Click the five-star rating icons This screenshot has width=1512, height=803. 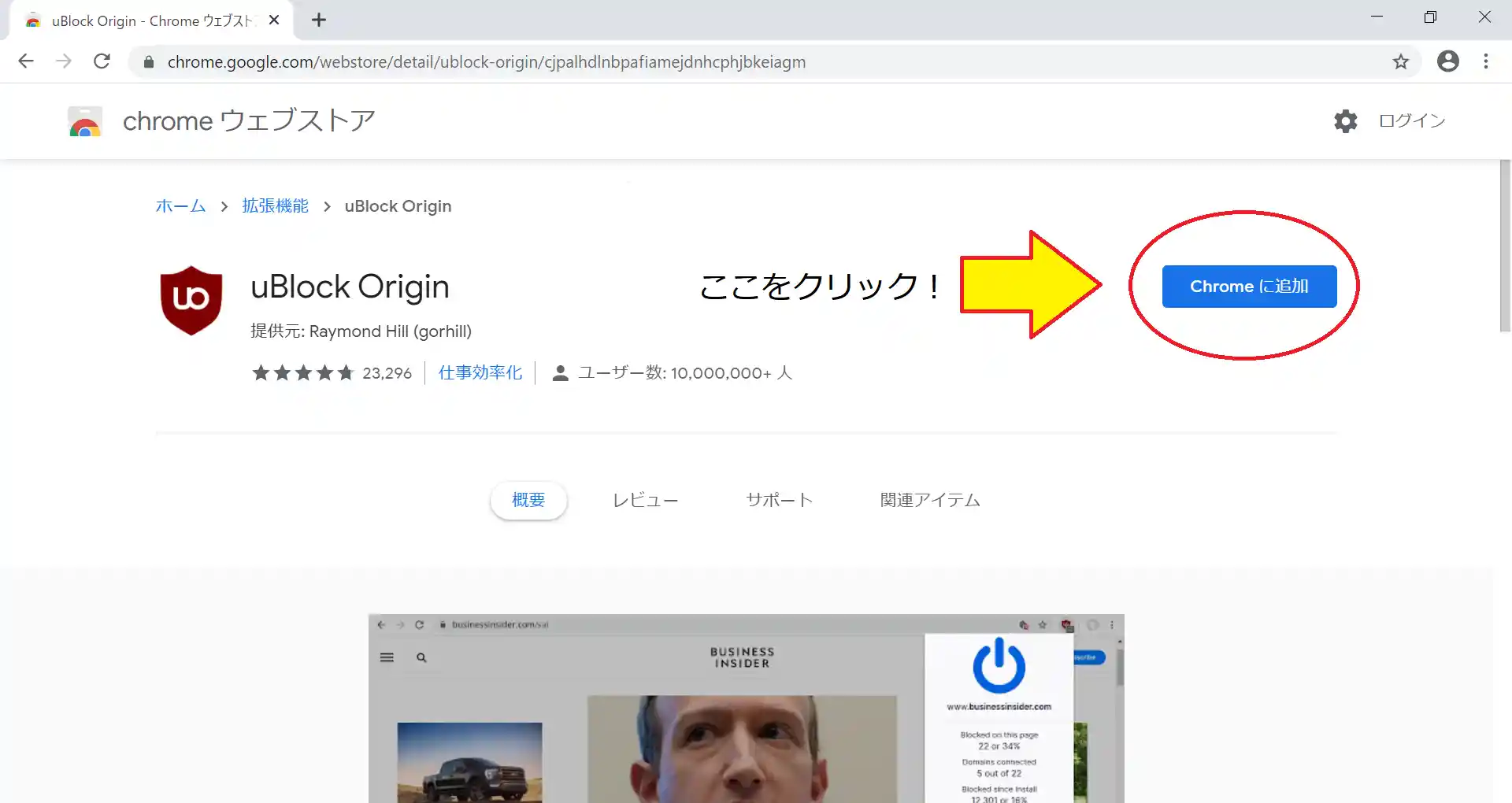coord(303,373)
